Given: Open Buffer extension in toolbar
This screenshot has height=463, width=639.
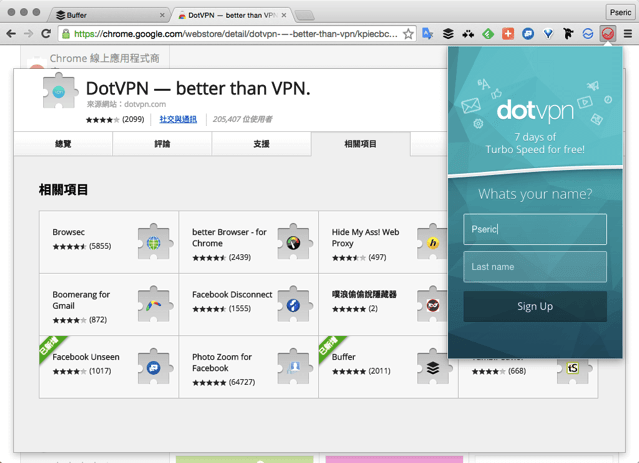Looking at the screenshot, I should (448, 34).
